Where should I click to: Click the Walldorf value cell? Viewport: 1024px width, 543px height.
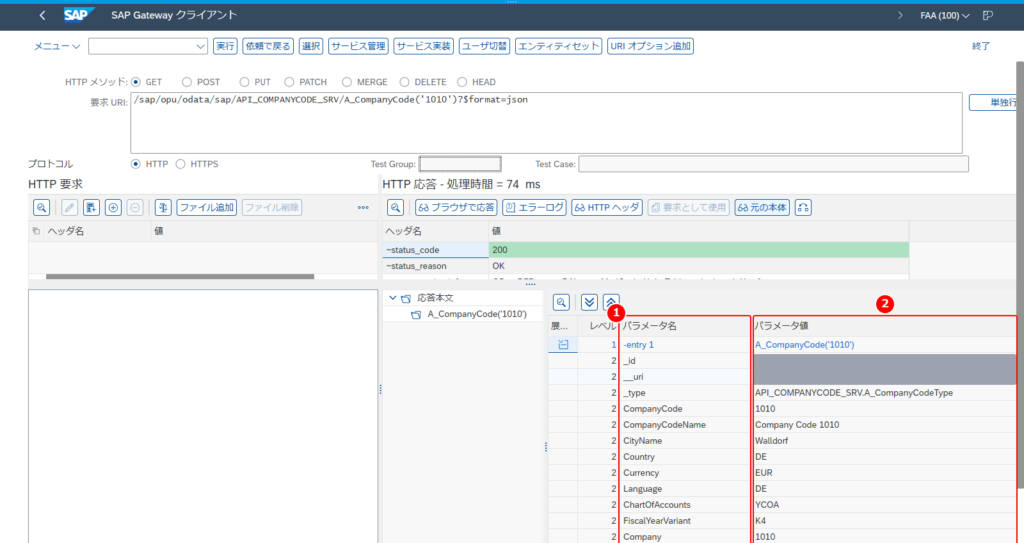pos(885,441)
